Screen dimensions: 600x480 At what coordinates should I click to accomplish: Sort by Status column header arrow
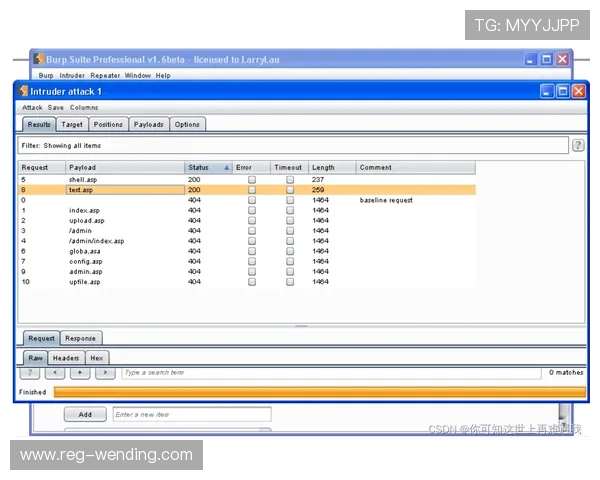click(227, 168)
